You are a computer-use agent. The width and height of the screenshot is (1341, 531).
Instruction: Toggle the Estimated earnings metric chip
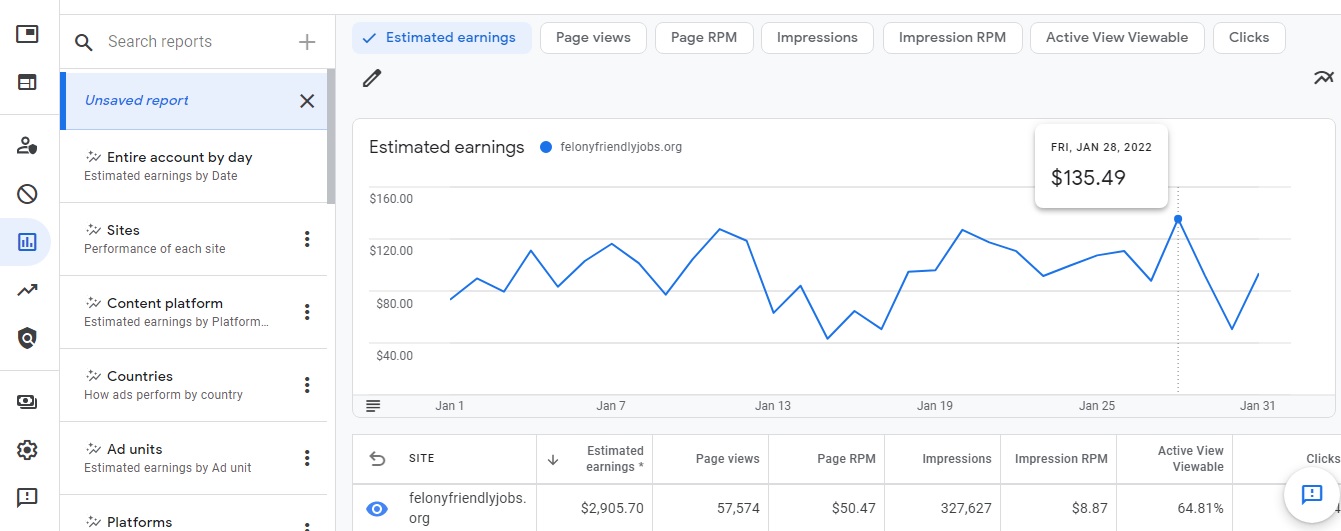(441, 38)
